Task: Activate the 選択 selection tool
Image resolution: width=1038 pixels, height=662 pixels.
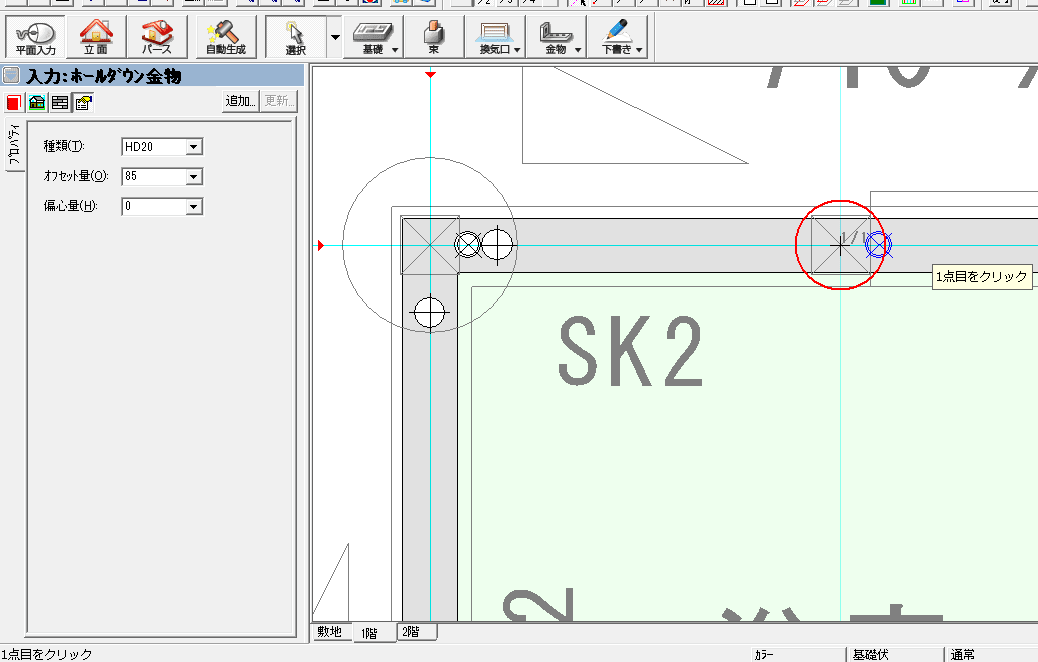Action: 295,38
